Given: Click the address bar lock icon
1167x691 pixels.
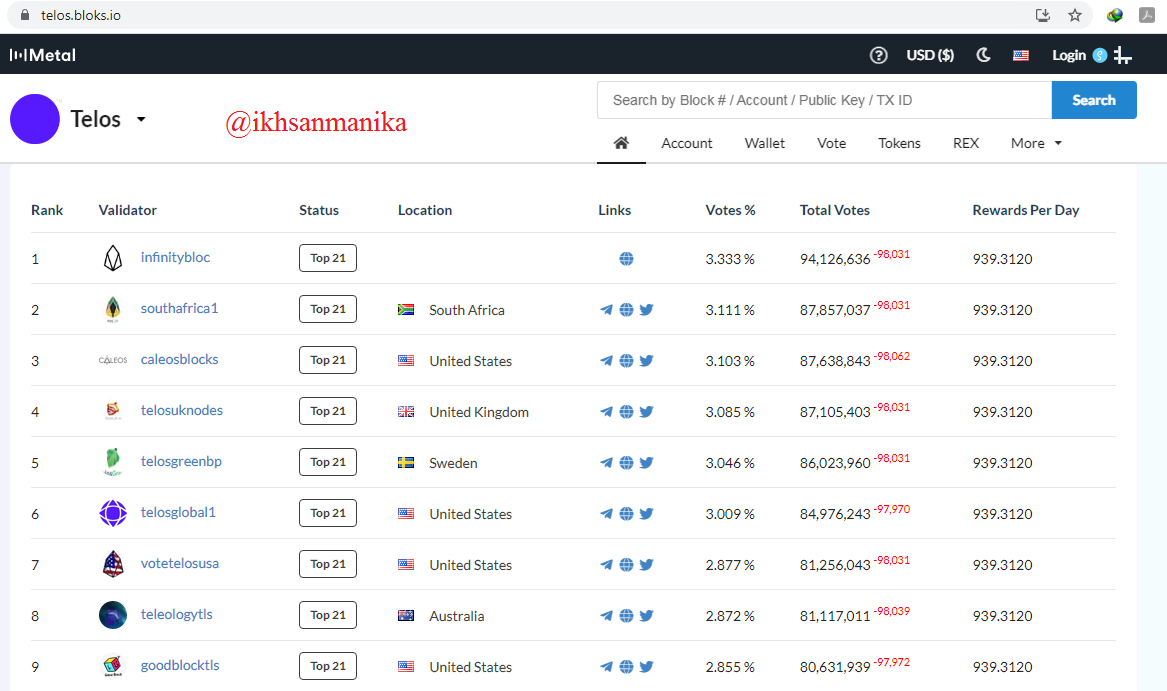Looking at the screenshot, I should (x=25, y=15).
